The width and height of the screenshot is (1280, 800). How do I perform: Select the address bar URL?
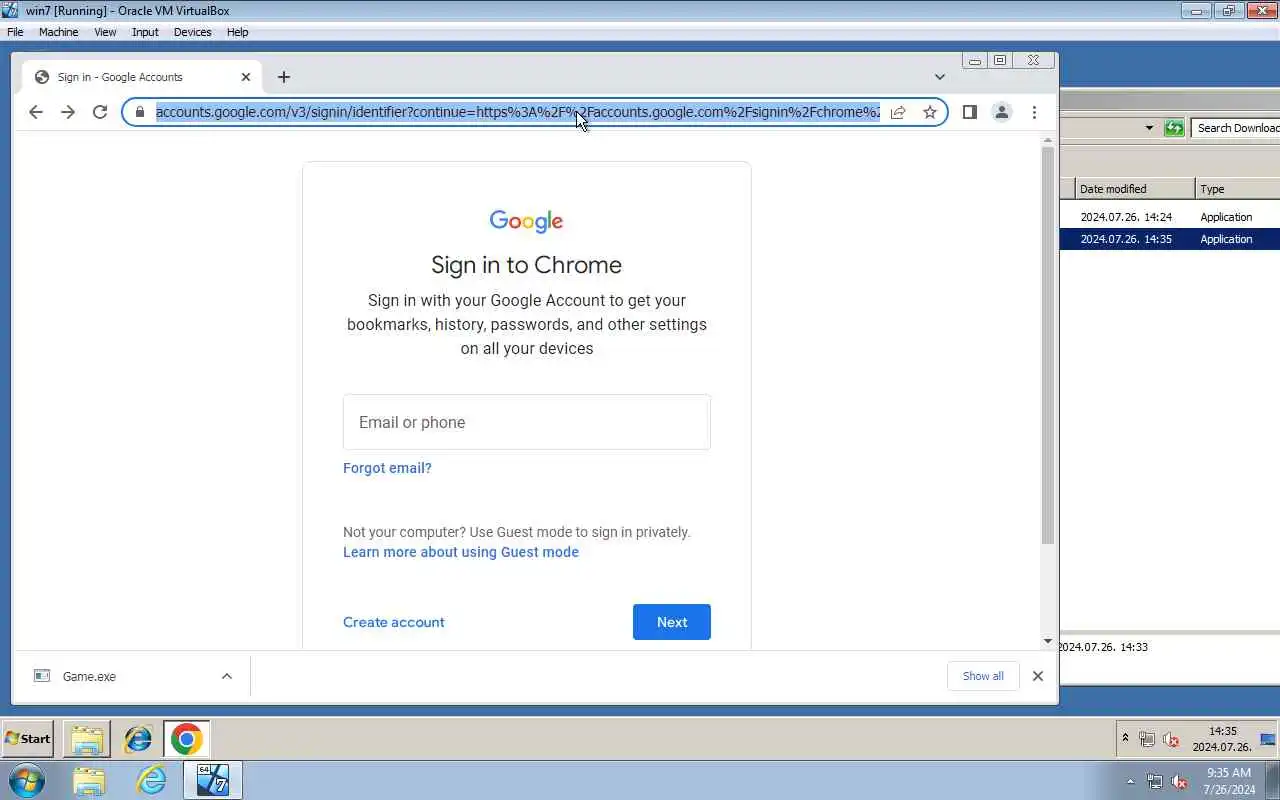(x=517, y=112)
